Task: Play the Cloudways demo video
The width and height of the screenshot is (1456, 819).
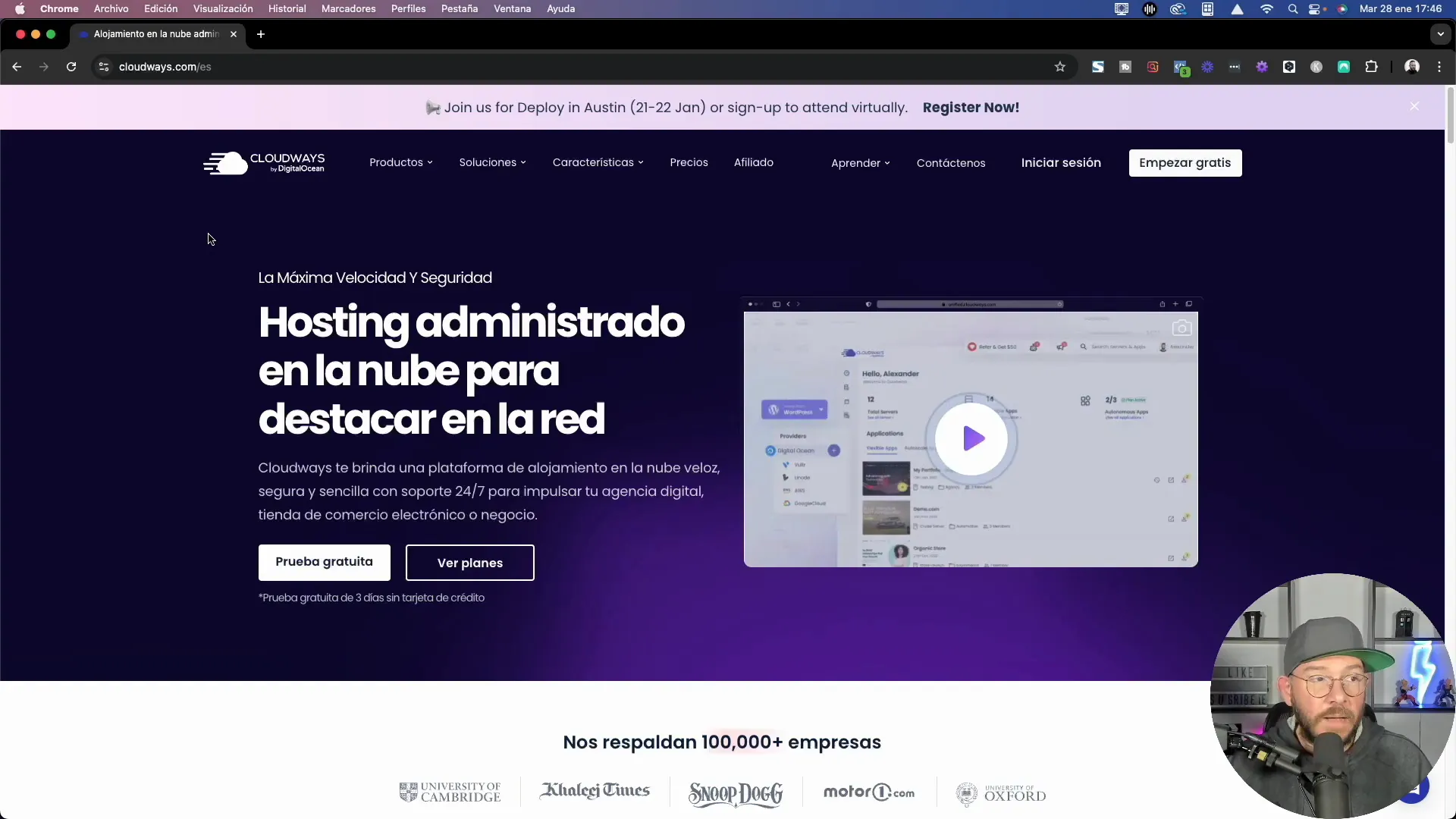Action: [x=971, y=438]
